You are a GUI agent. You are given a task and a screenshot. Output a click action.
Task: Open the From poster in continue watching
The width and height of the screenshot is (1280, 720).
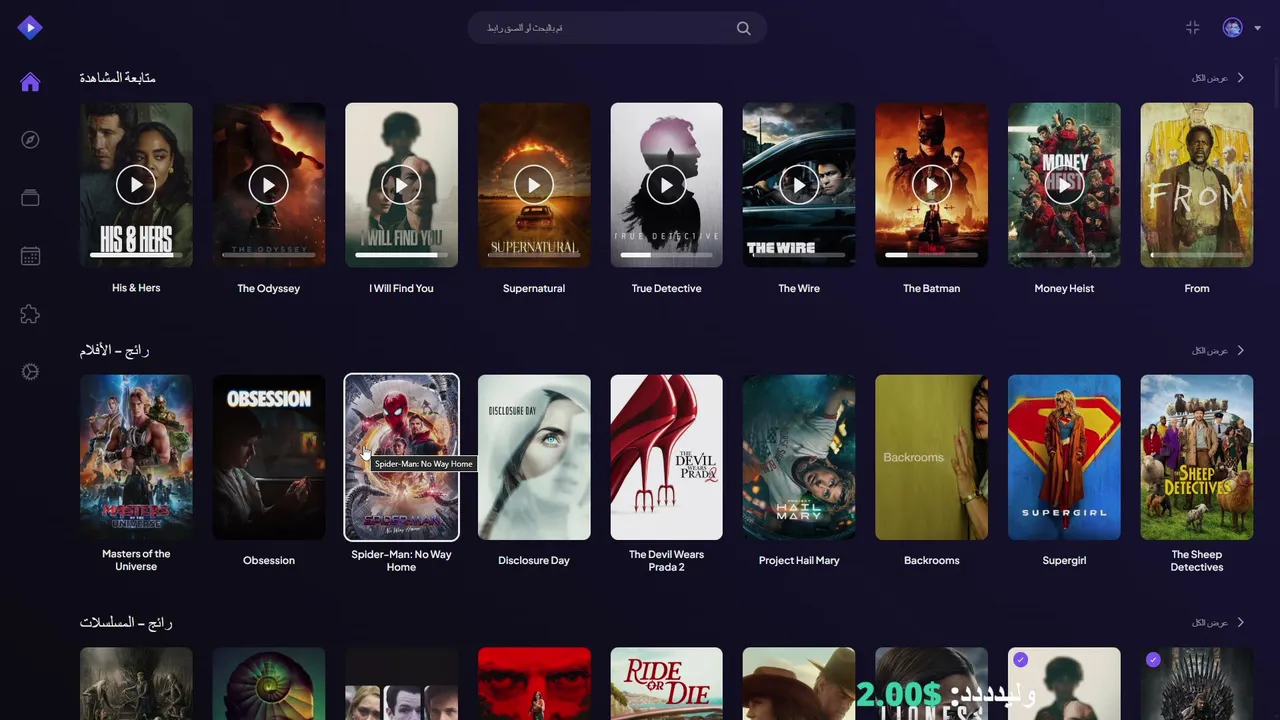pos(1197,185)
